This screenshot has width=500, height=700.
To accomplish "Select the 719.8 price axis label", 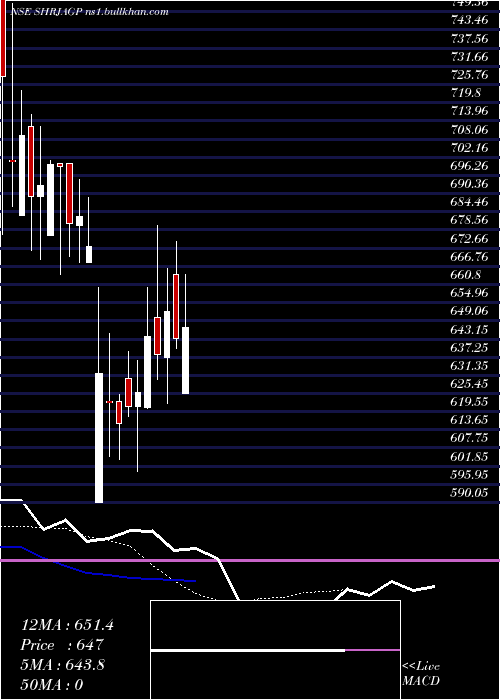I will [465, 93].
